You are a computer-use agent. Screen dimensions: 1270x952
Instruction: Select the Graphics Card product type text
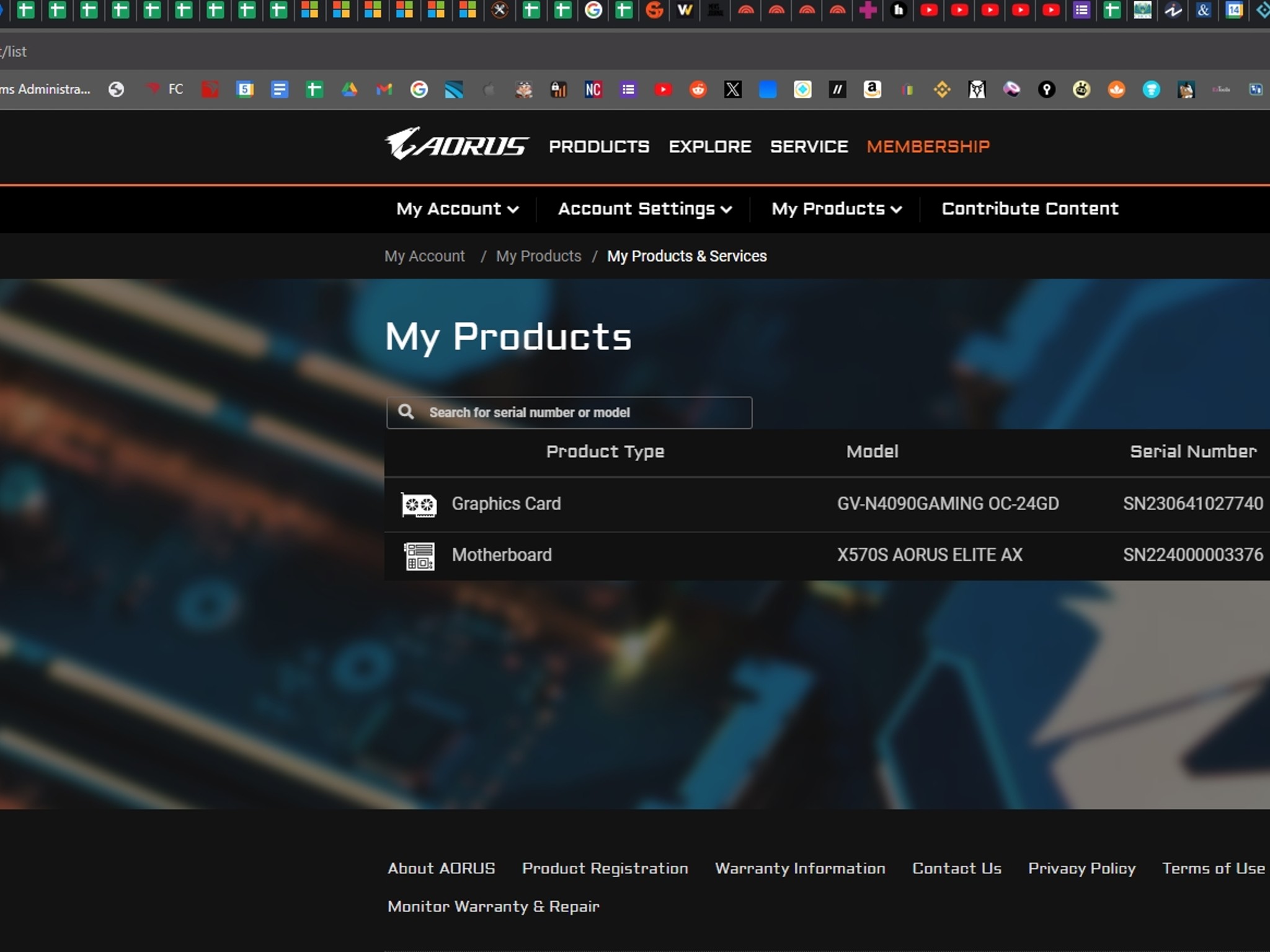[x=506, y=504]
